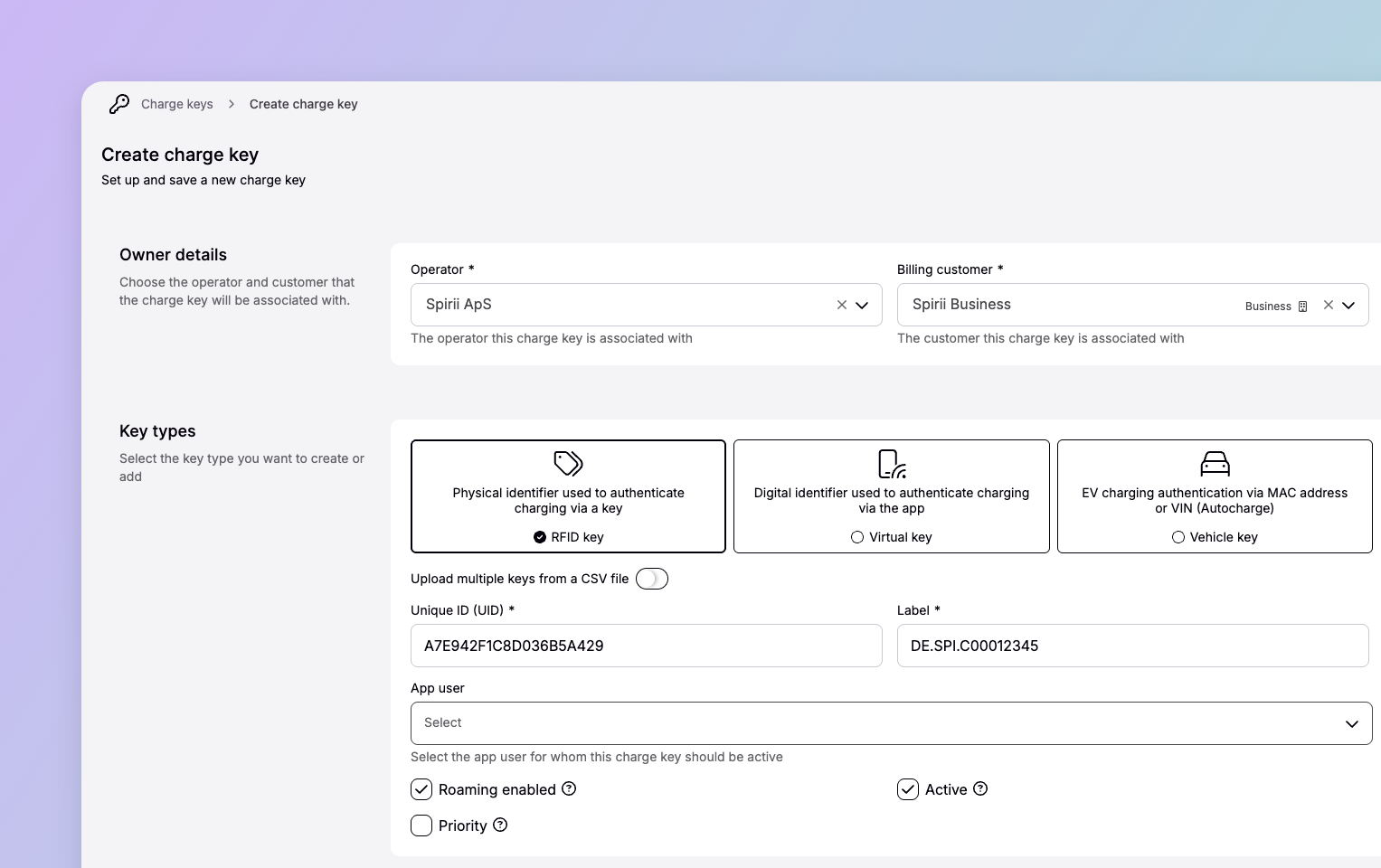Click the 'Owner details' heading

(173, 255)
